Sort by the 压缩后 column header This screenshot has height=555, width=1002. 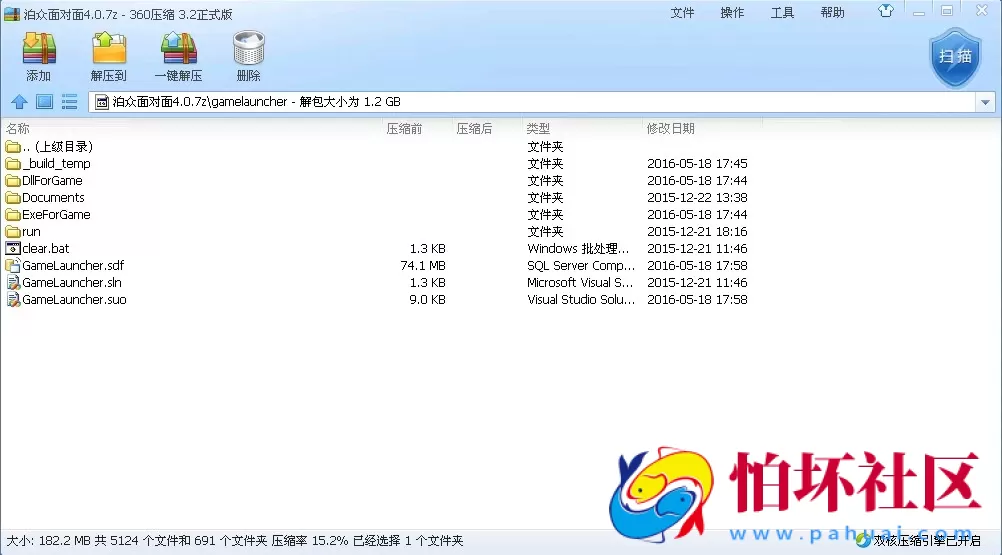coord(474,128)
